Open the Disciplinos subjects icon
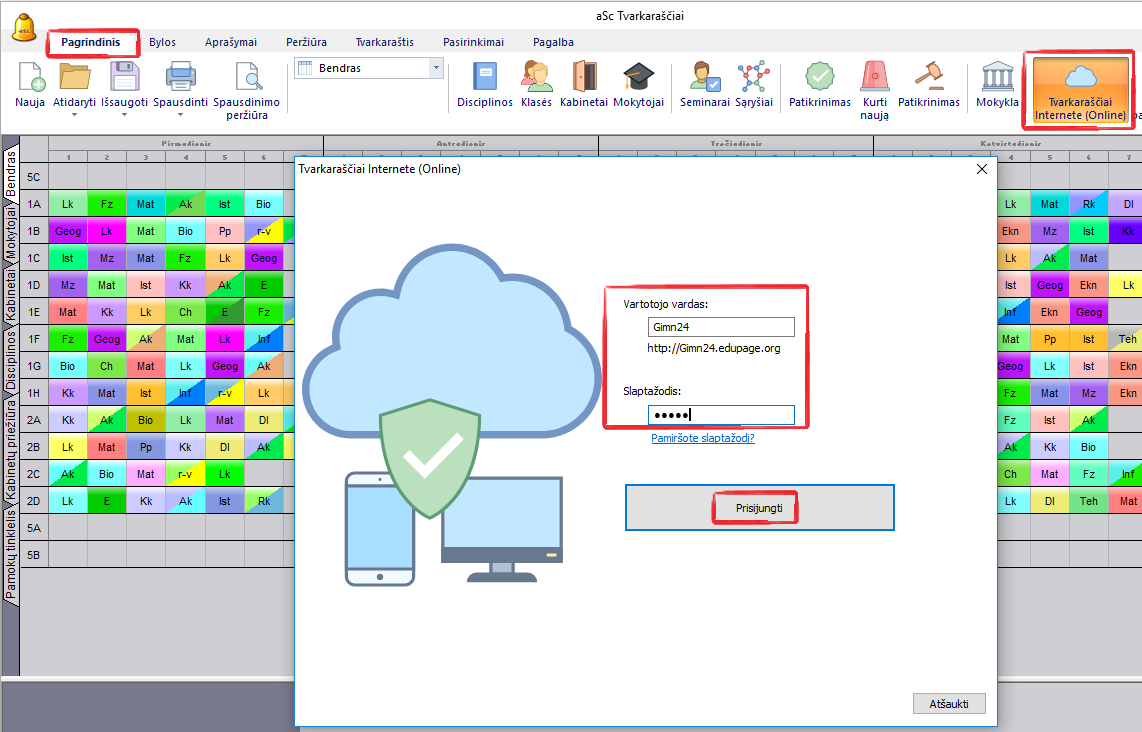This screenshot has height=732, width=1142. pyautogui.click(x=484, y=78)
